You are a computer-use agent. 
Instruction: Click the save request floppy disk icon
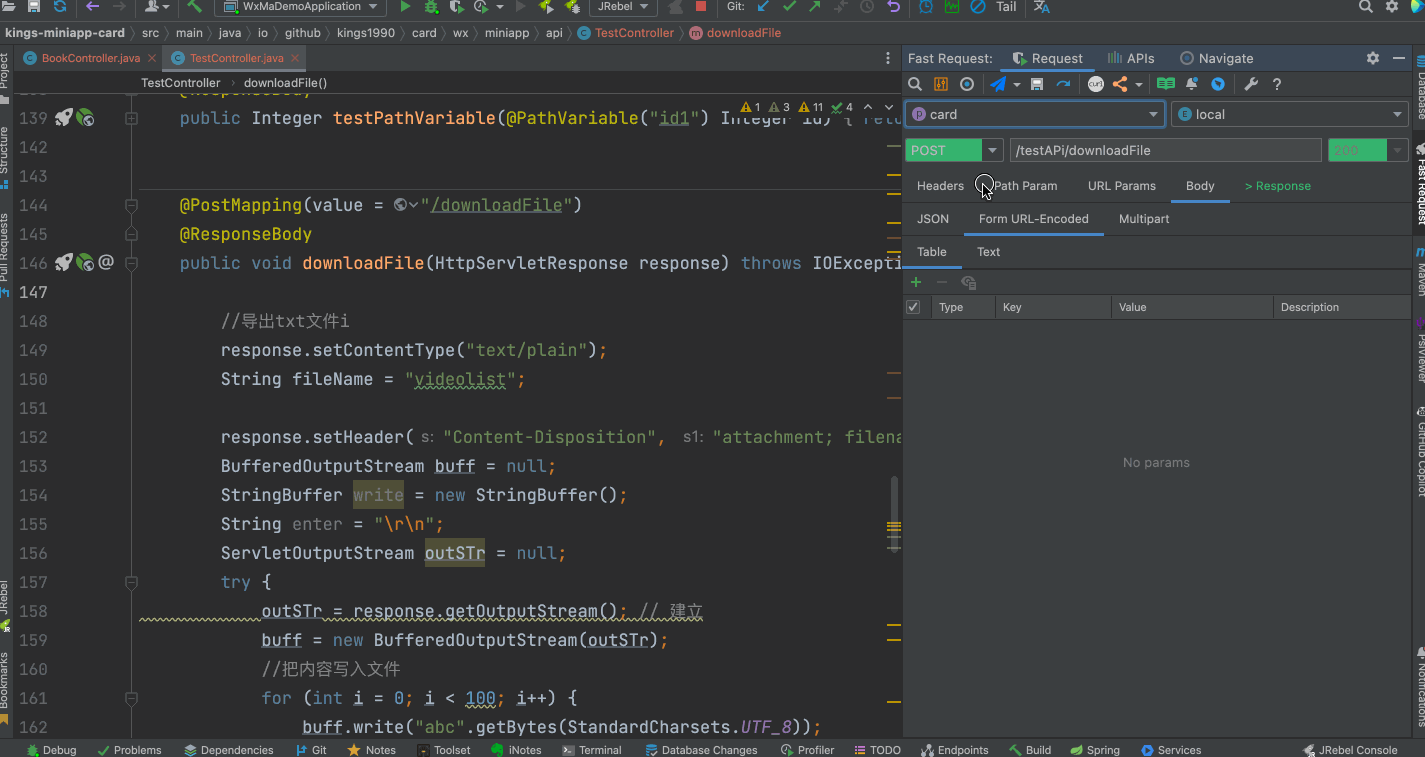1037,85
